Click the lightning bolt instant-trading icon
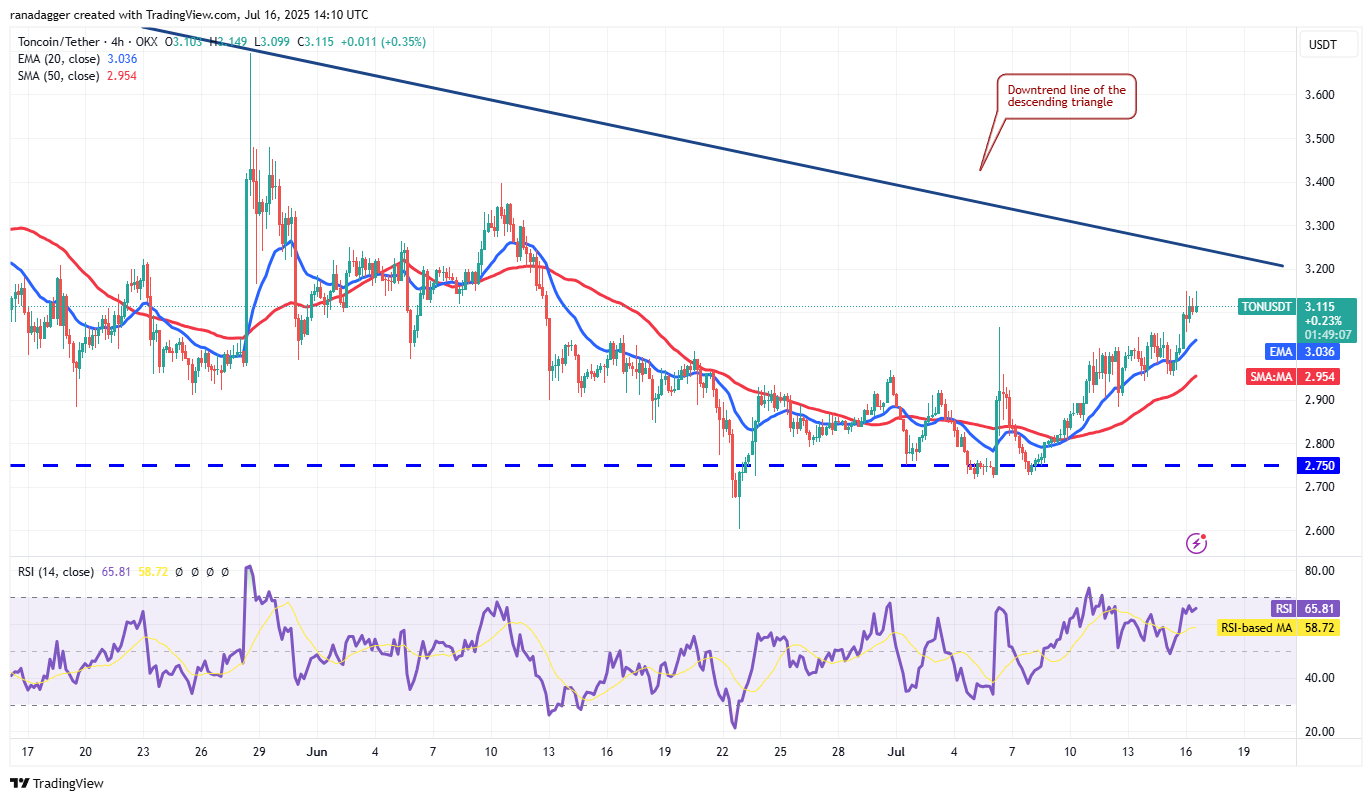 [1196, 542]
